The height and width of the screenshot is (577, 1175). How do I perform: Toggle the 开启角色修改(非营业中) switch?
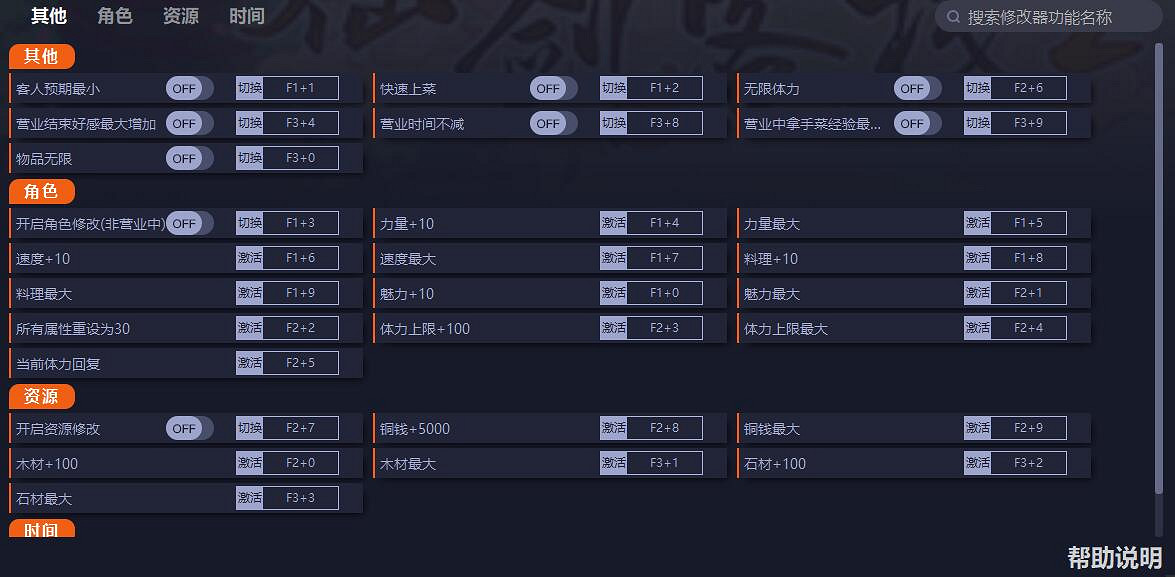point(186,223)
